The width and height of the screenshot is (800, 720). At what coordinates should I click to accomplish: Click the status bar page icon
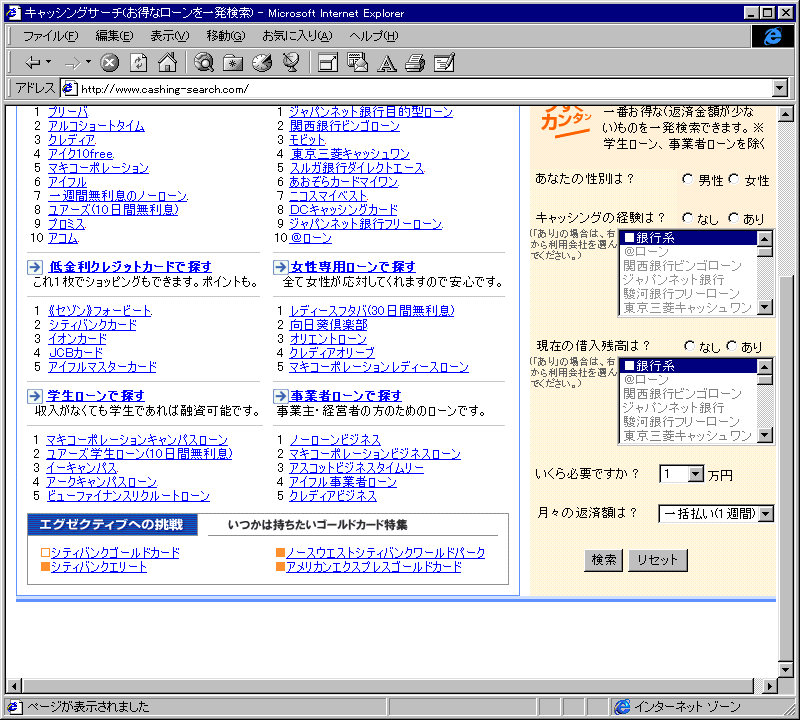14,707
